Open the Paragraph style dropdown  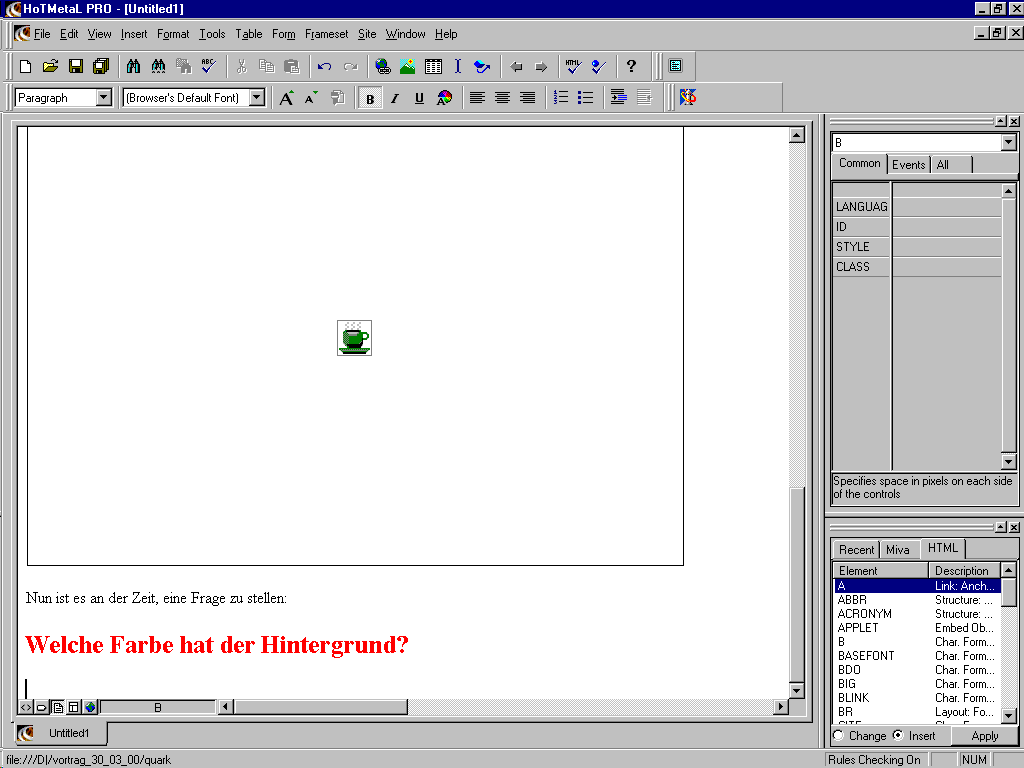pos(104,98)
